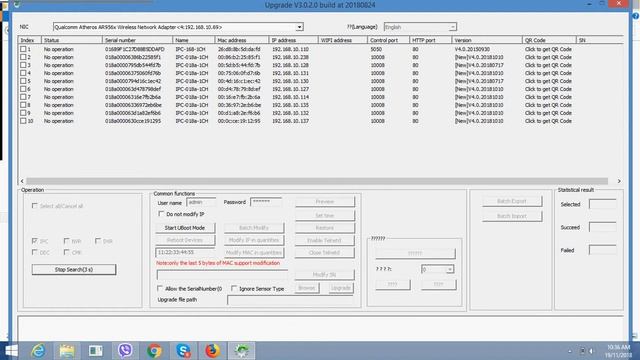Click the Modify SN button

(x=325, y=275)
